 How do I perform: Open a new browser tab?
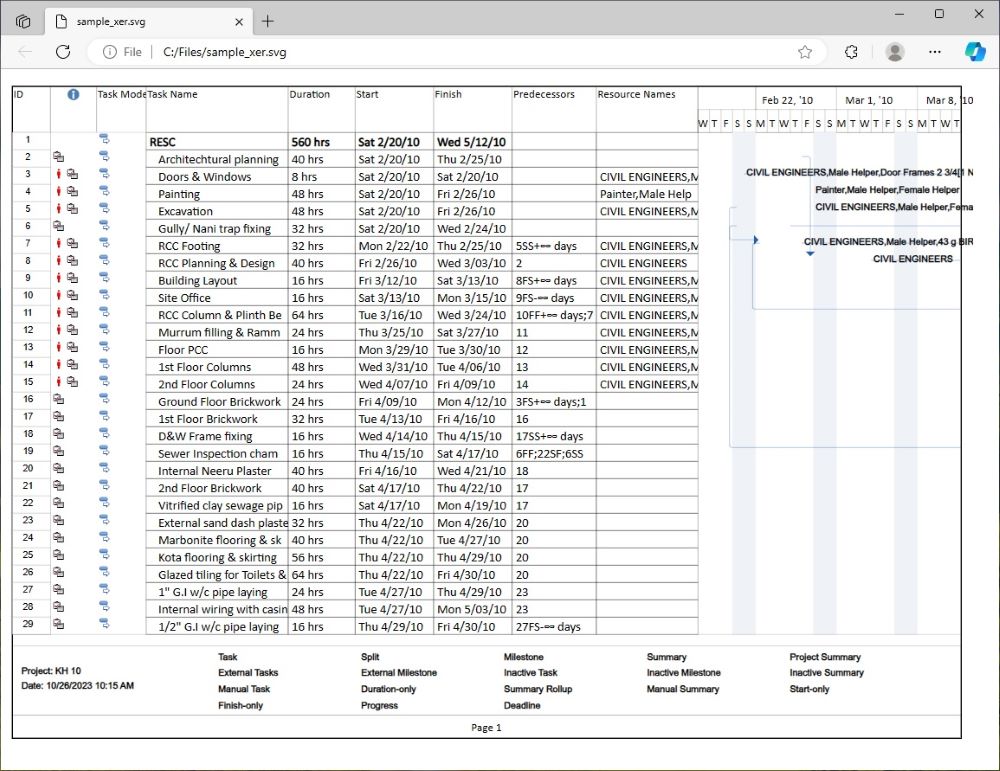coord(267,21)
